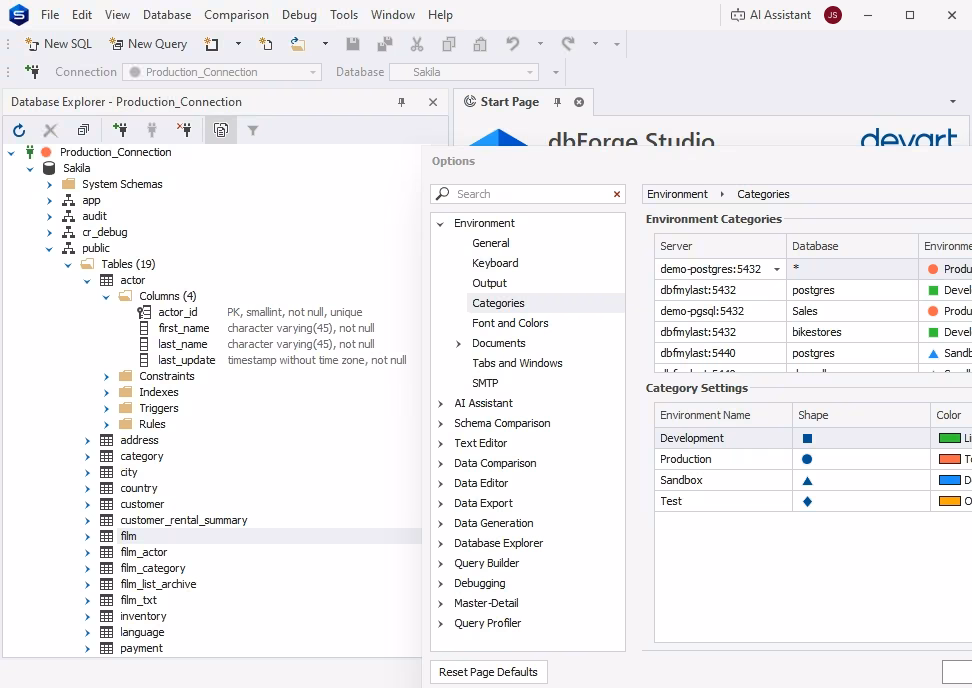
Task: Refresh the Database Explorer tree
Action: 19,130
